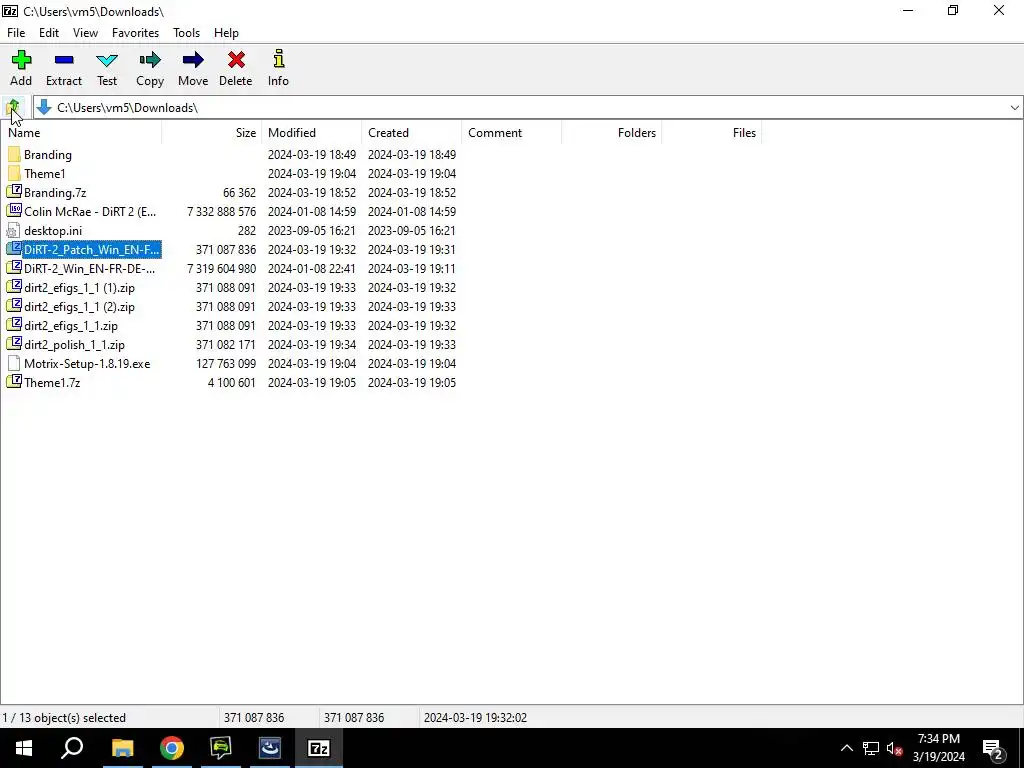Click the desktop.ini file icon
The height and width of the screenshot is (768, 1024).
pos(14,231)
